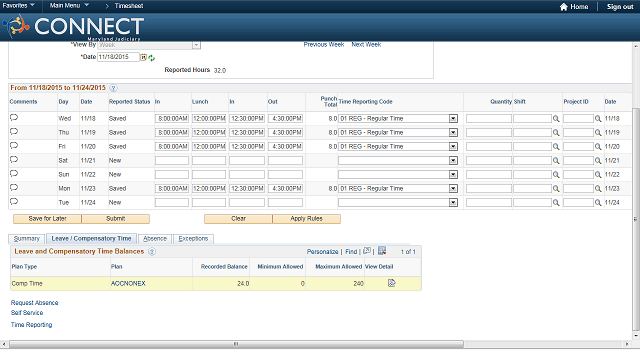The image size is (640, 360).
Task: Click the Apply Rules button
Action: [307, 219]
